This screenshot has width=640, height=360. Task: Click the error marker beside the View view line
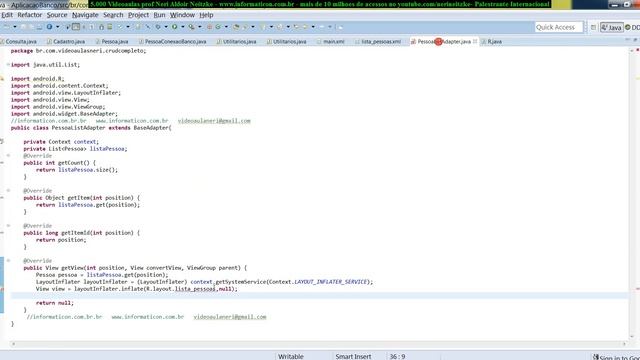click(2, 289)
